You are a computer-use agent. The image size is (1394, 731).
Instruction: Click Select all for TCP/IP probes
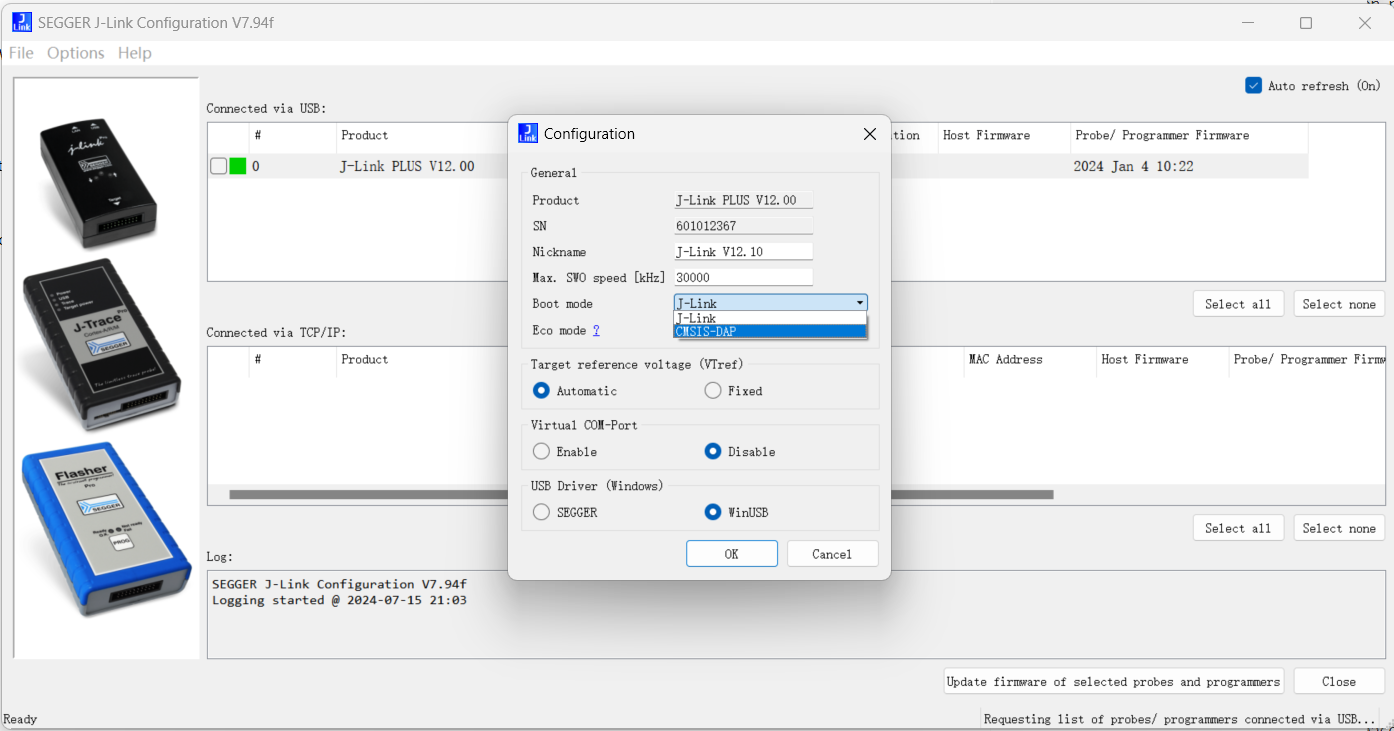pos(1238,528)
